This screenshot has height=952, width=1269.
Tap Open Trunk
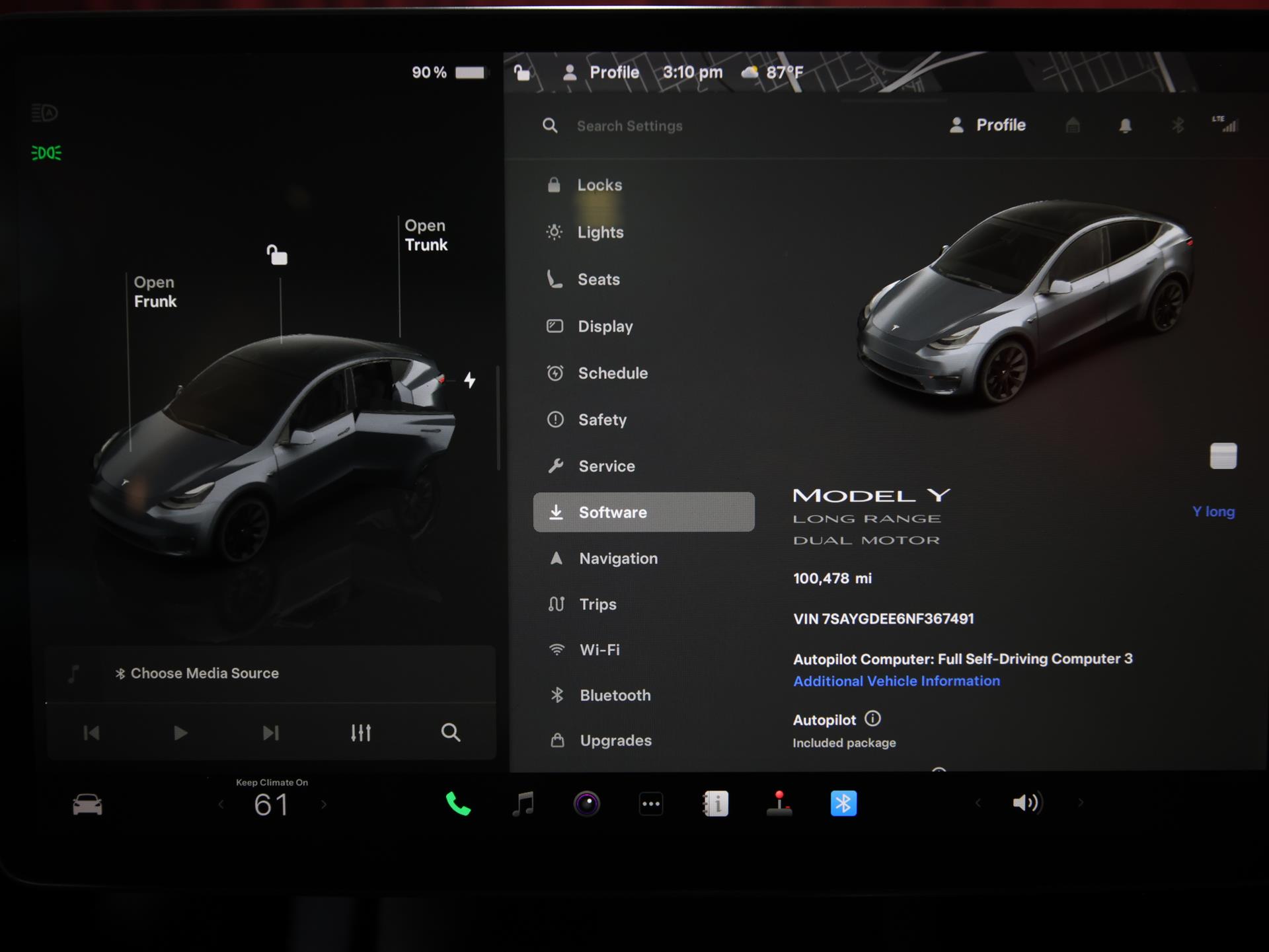[x=426, y=235]
